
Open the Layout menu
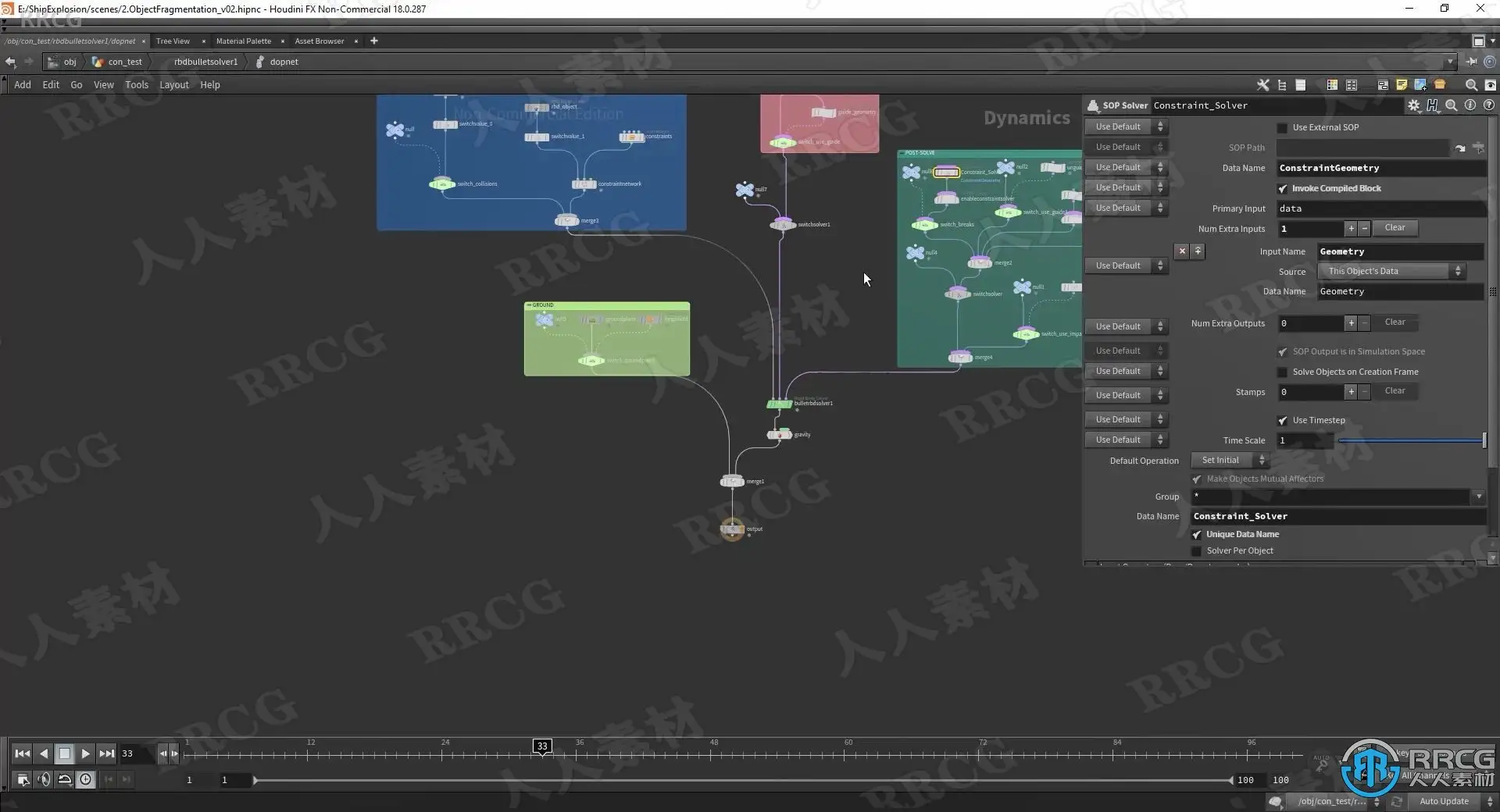[174, 85]
